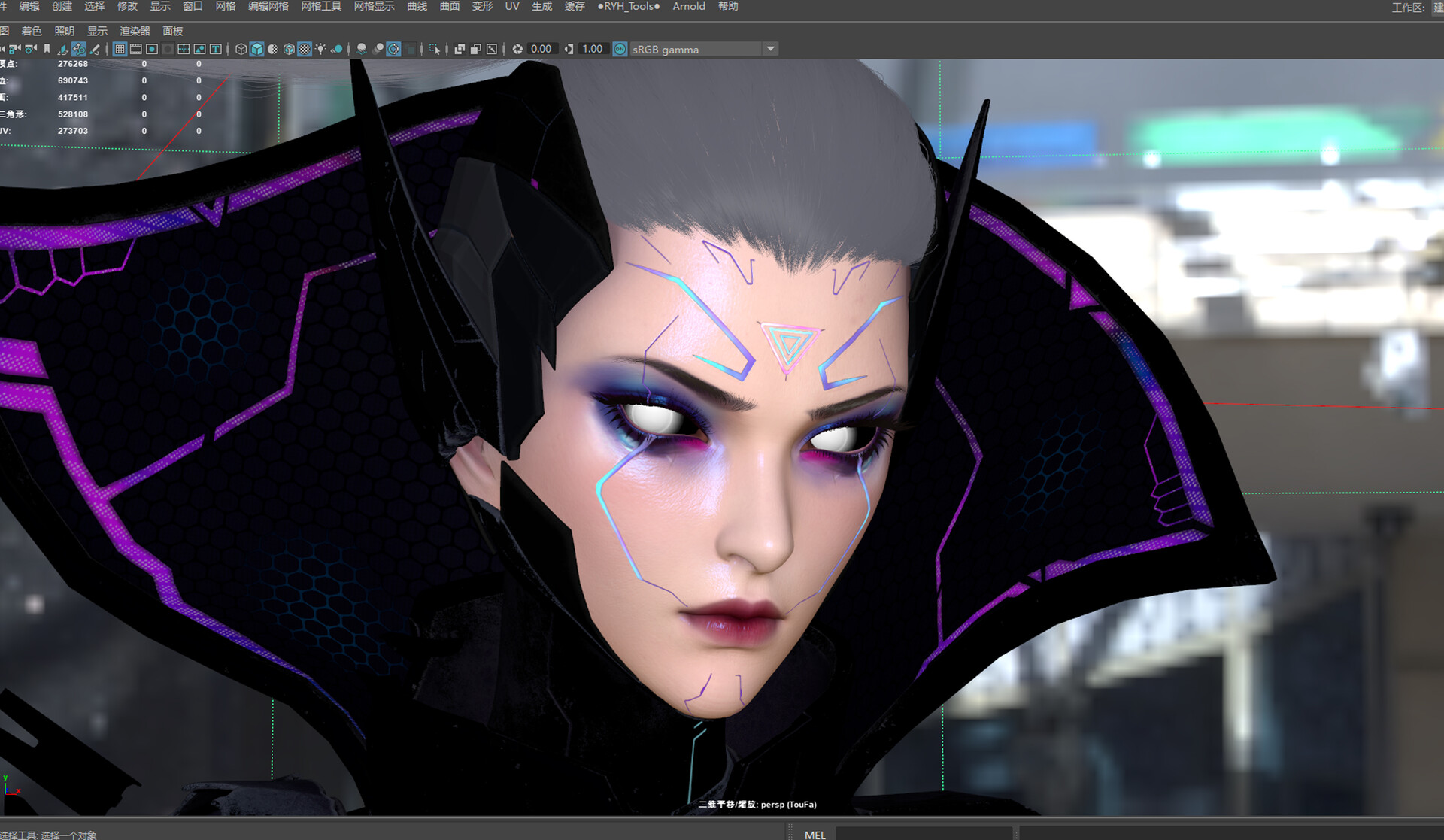The image size is (1444, 840).
Task: Open the Arnold menu
Action: (x=689, y=6)
